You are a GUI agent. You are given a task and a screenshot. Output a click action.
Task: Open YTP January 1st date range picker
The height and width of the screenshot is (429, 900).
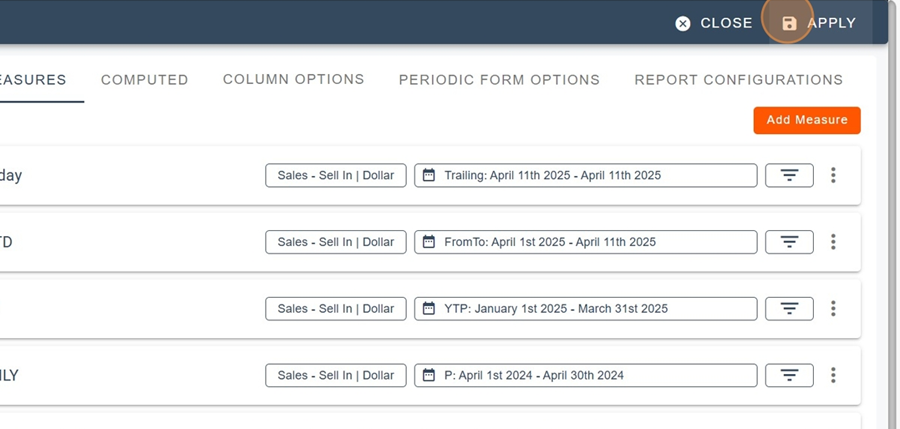click(585, 309)
